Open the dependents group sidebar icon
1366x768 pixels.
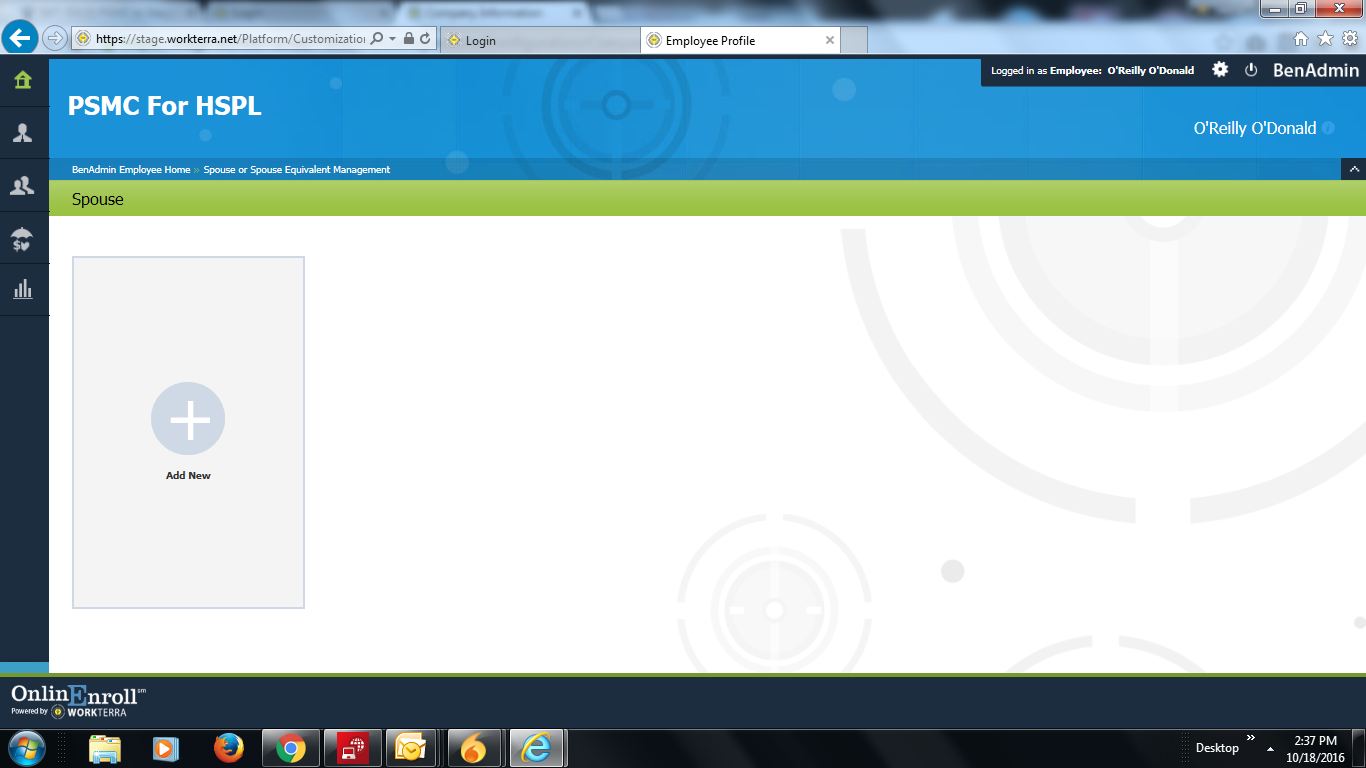tap(22, 186)
